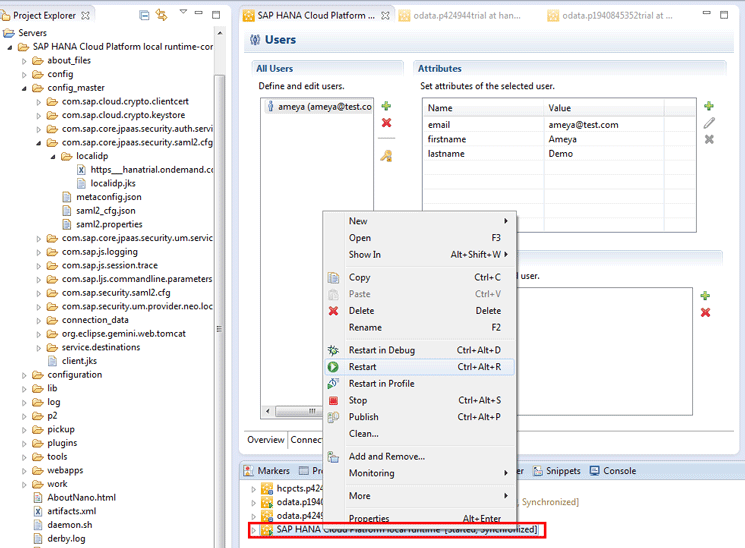745x548 pixels.
Task: Open the More submenu
Action: coord(420,496)
